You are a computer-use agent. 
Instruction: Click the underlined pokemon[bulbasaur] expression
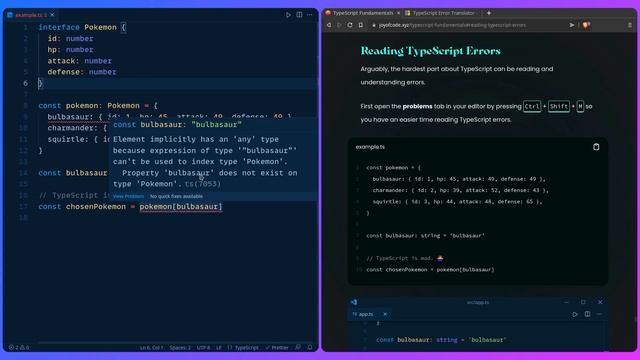click(x=181, y=207)
